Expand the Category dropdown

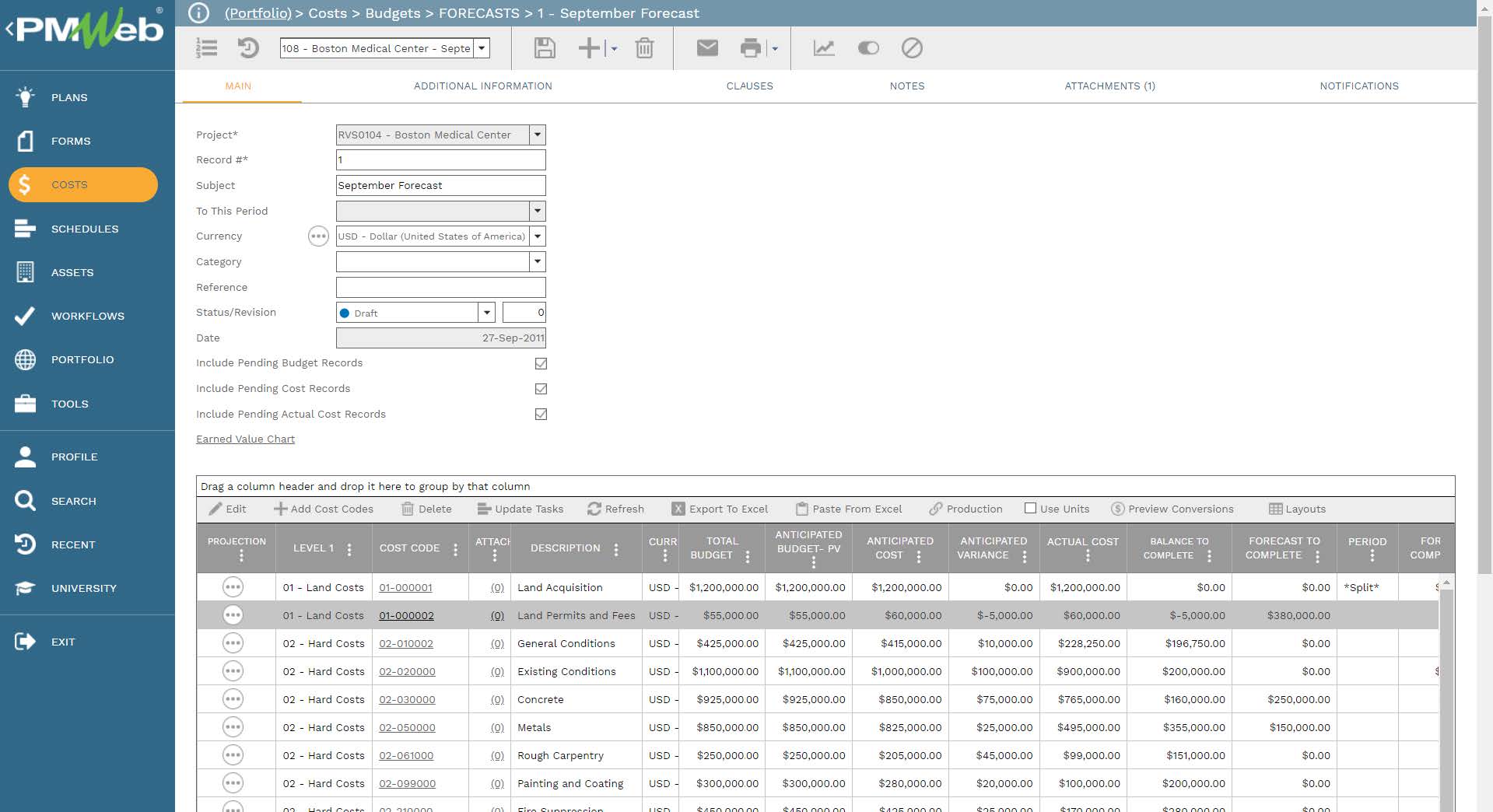pos(538,261)
